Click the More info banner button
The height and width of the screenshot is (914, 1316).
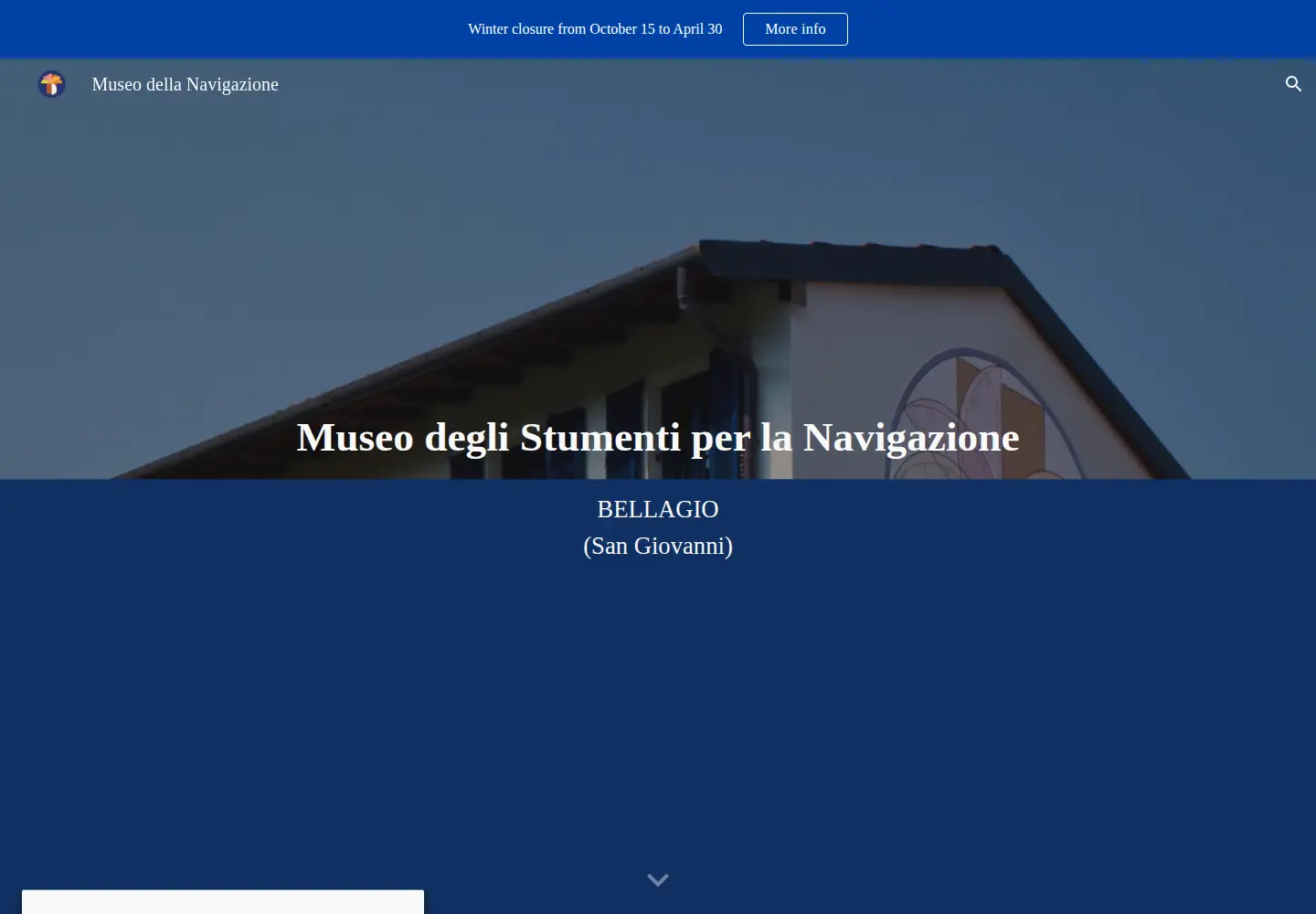click(x=795, y=29)
